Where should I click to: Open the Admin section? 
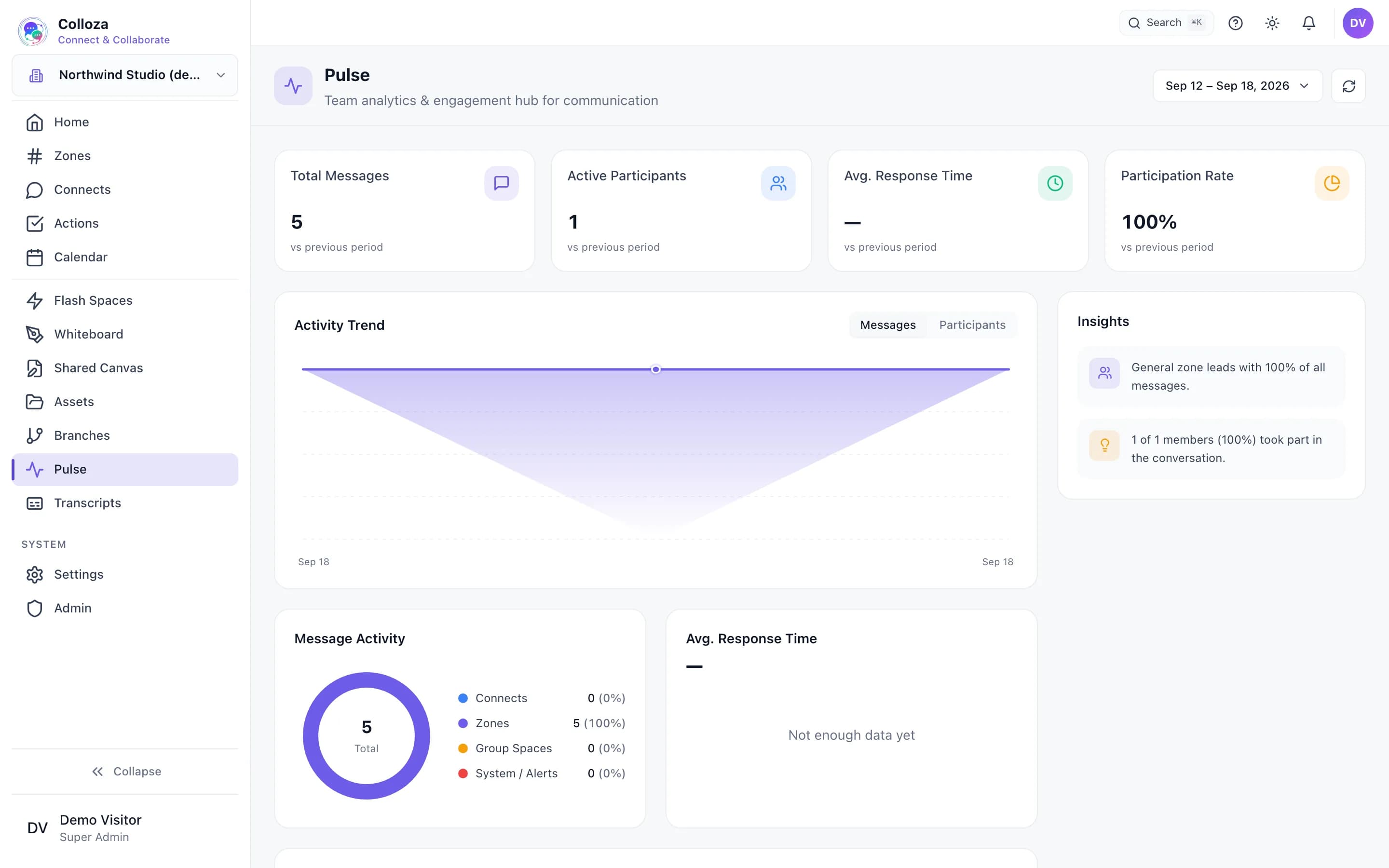point(124,609)
